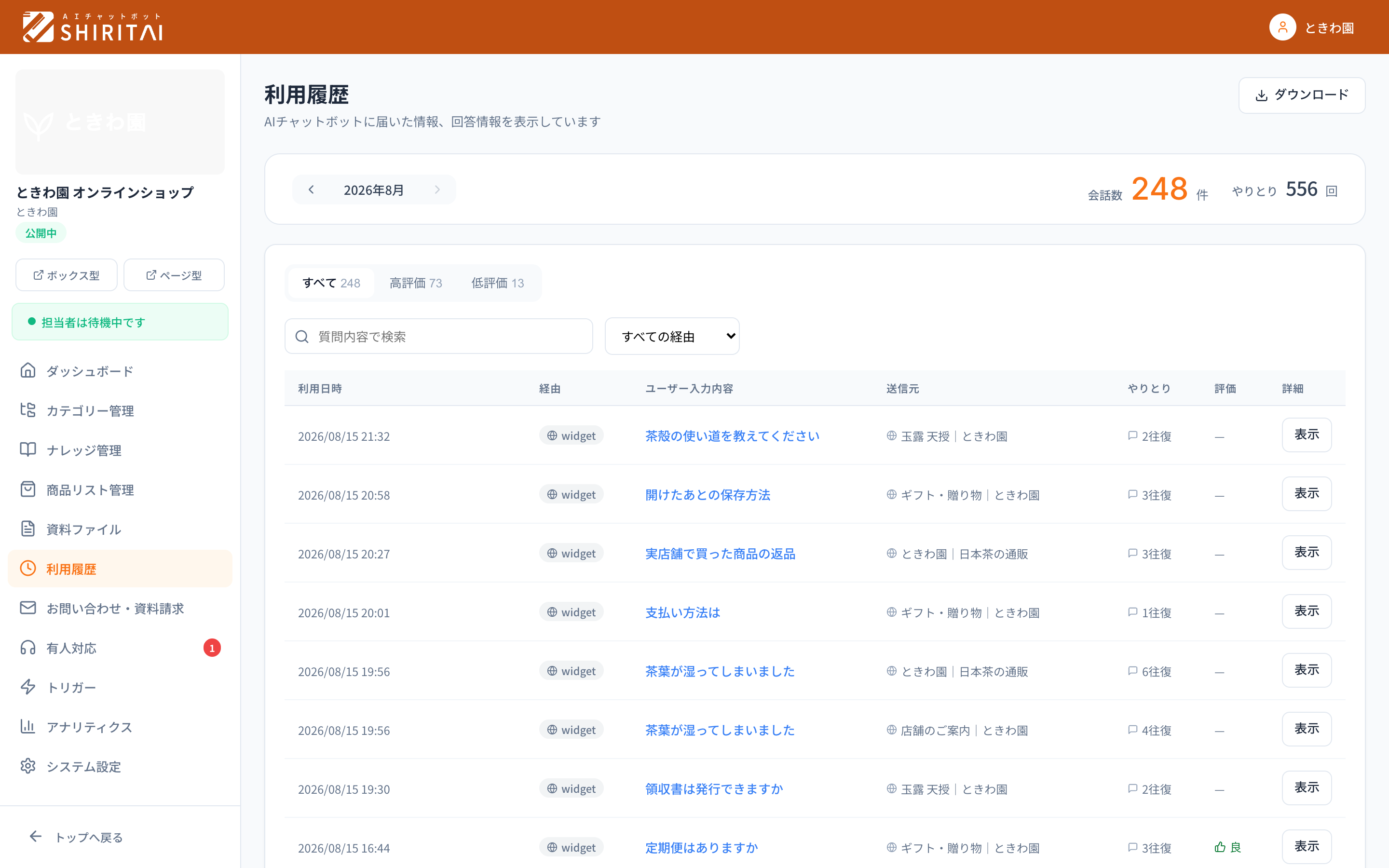Switch to the 低評価 13 tab
The width and height of the screenshot is (1389, 868).
pyautogui.click(x=498, y=283)
